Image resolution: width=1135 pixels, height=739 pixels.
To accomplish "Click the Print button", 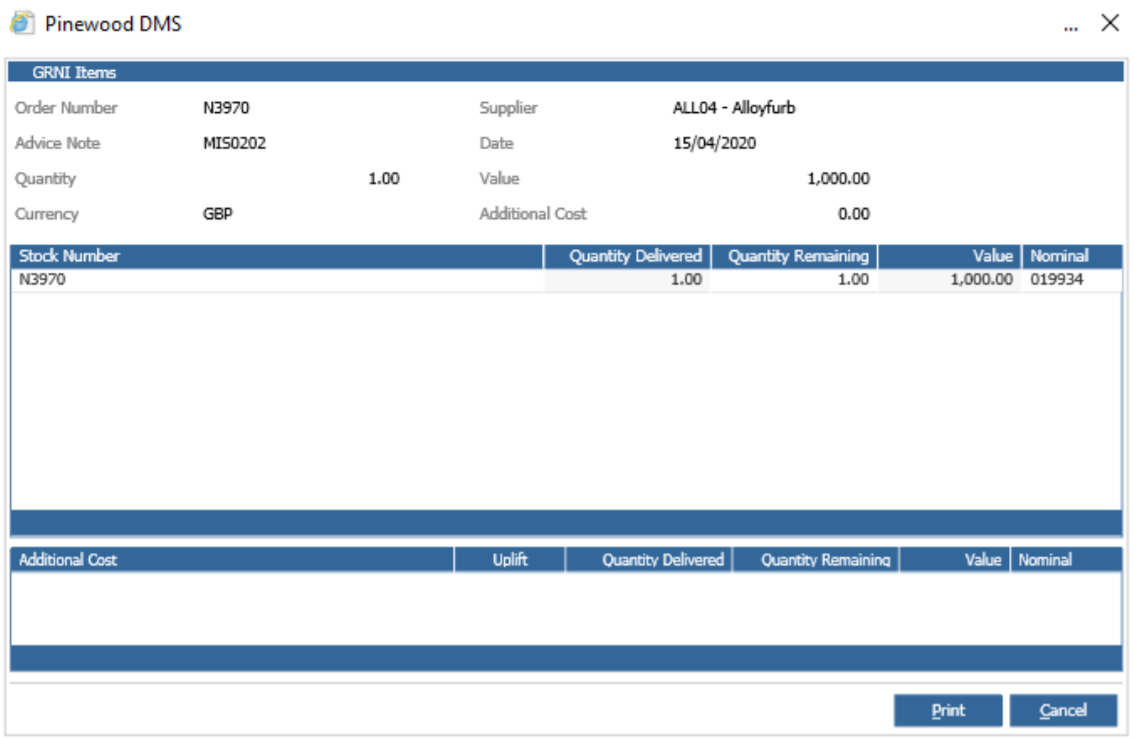I will 948,710.
